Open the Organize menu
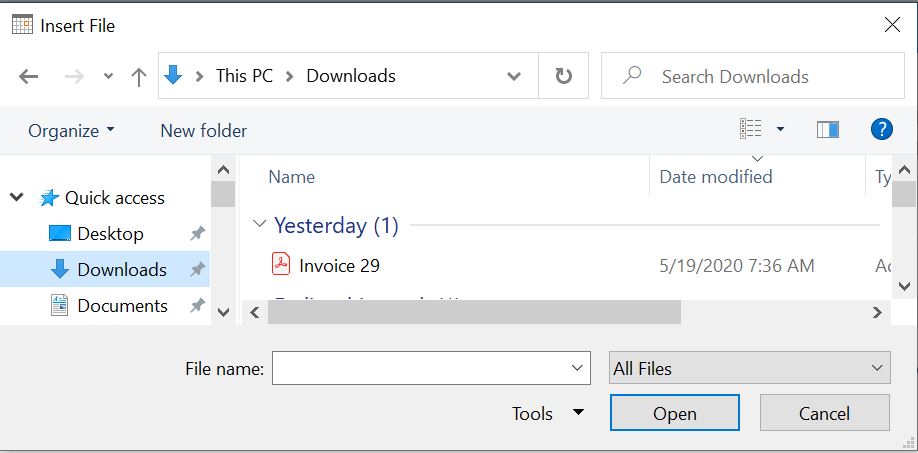This screenshot has height=453, width=918. coord(71,131)
